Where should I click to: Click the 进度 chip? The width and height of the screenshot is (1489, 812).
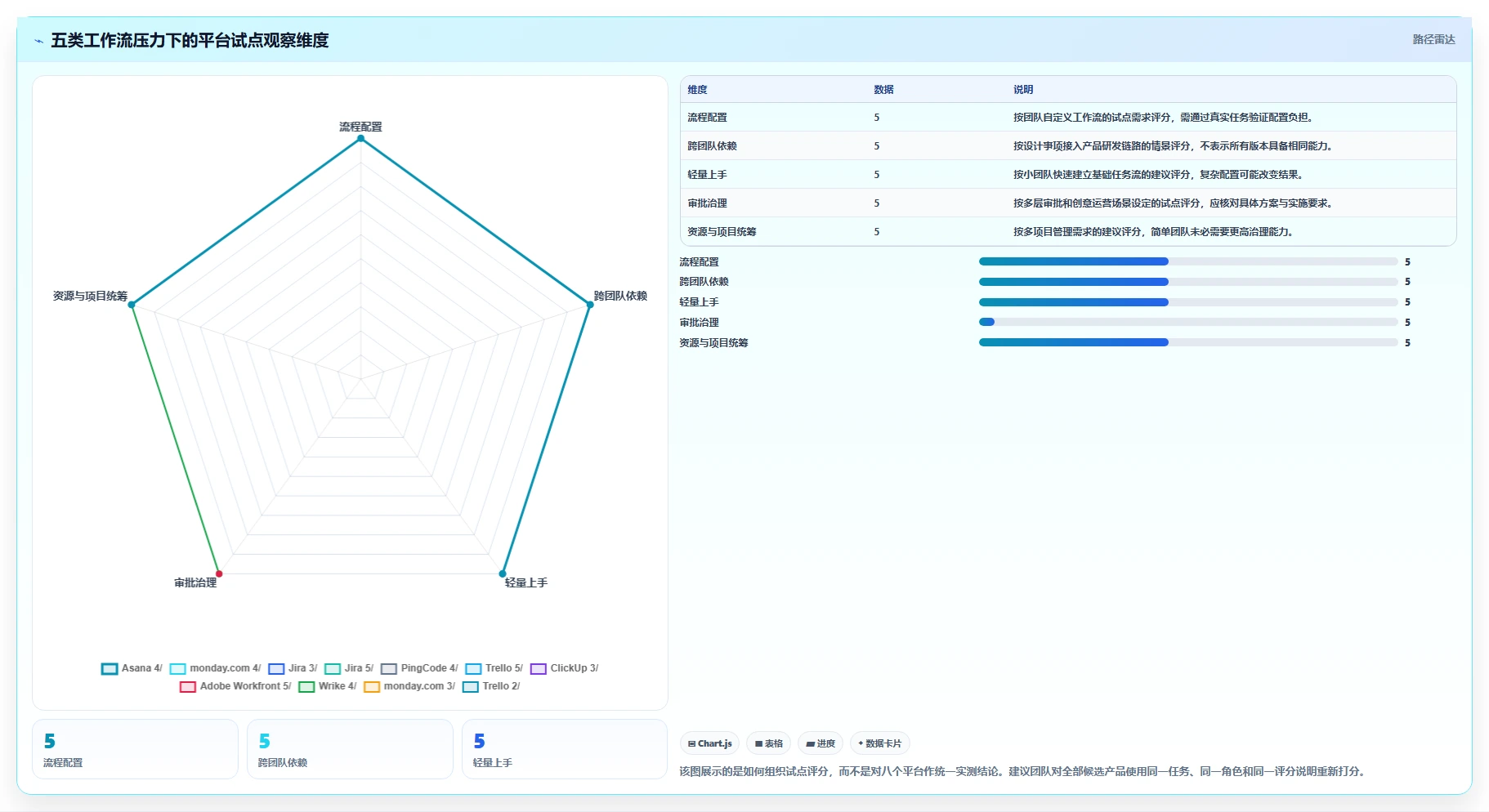click(821, 743)
